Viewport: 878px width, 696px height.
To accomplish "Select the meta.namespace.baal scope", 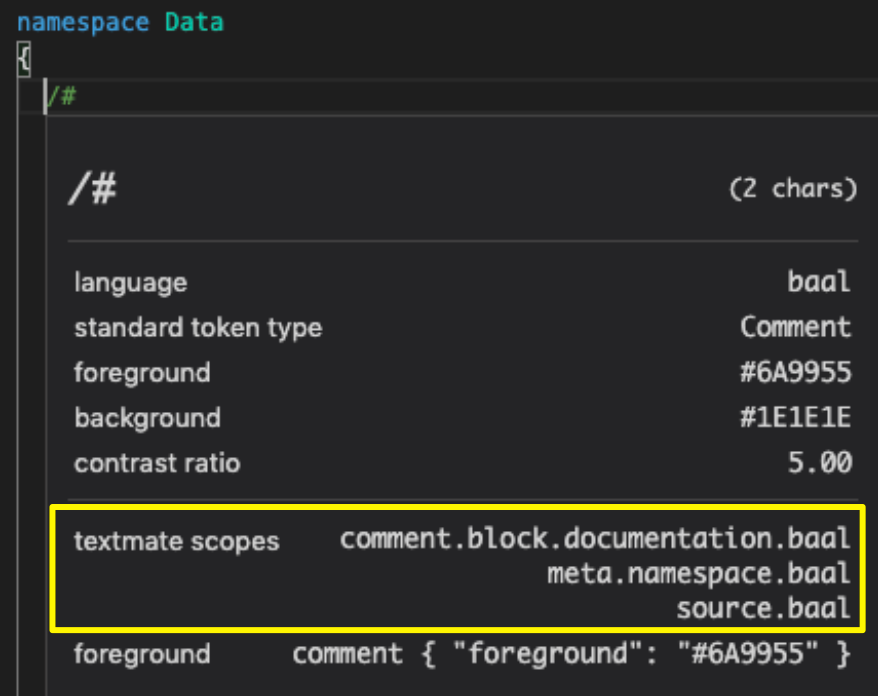I will 698,574.
